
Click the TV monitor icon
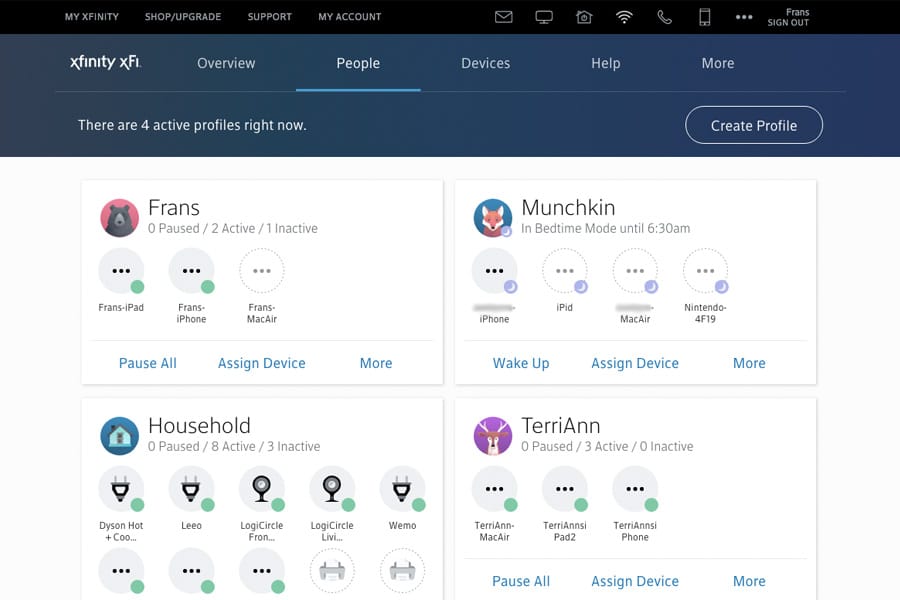coord(544,17)
